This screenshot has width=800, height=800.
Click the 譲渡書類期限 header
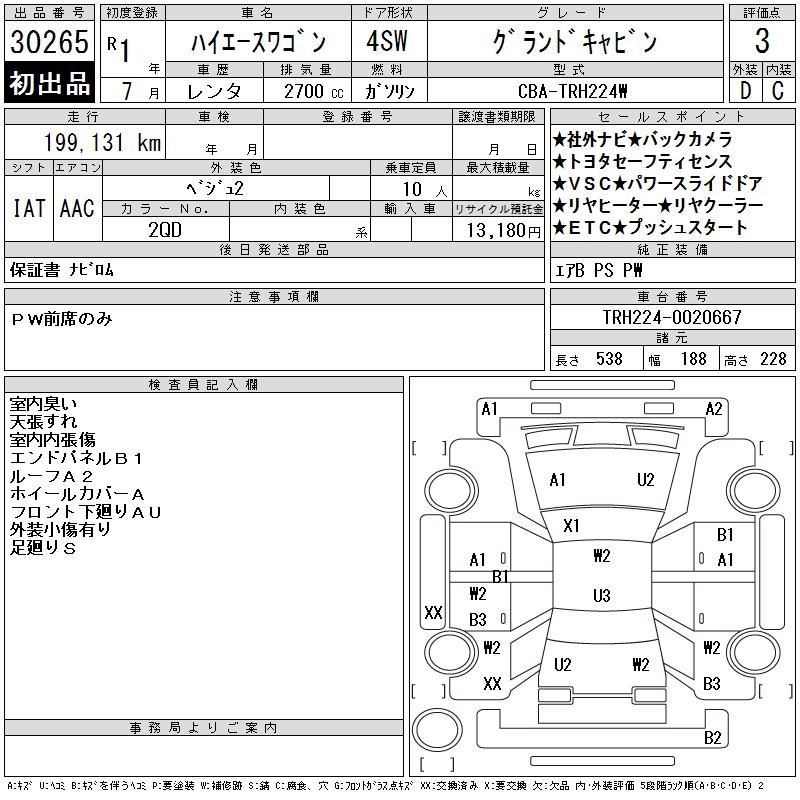tap(497, 117)
